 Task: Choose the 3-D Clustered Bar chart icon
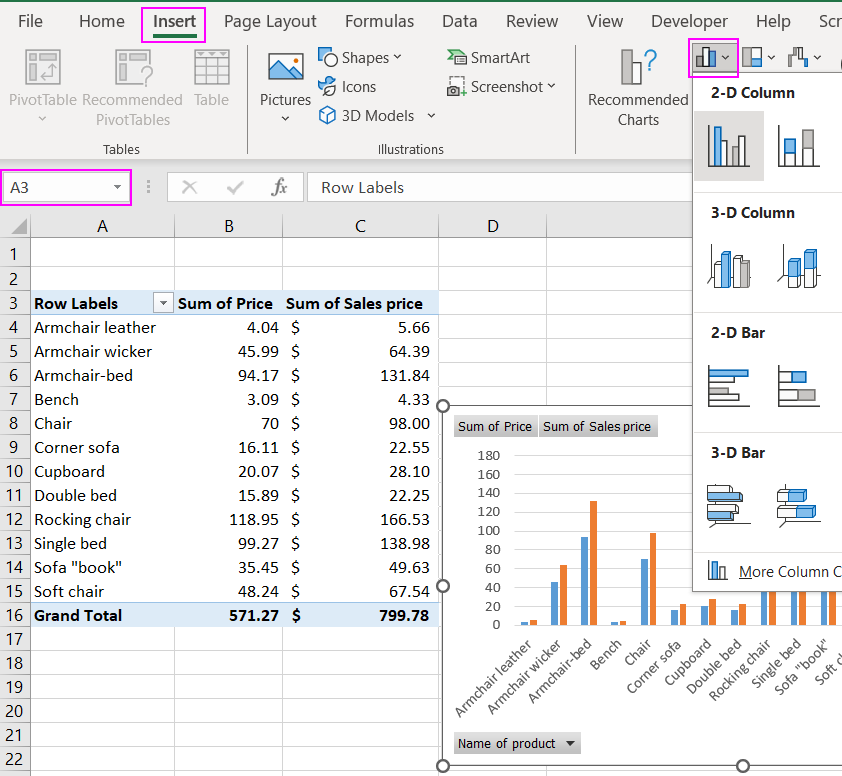[x=728, y=505]
